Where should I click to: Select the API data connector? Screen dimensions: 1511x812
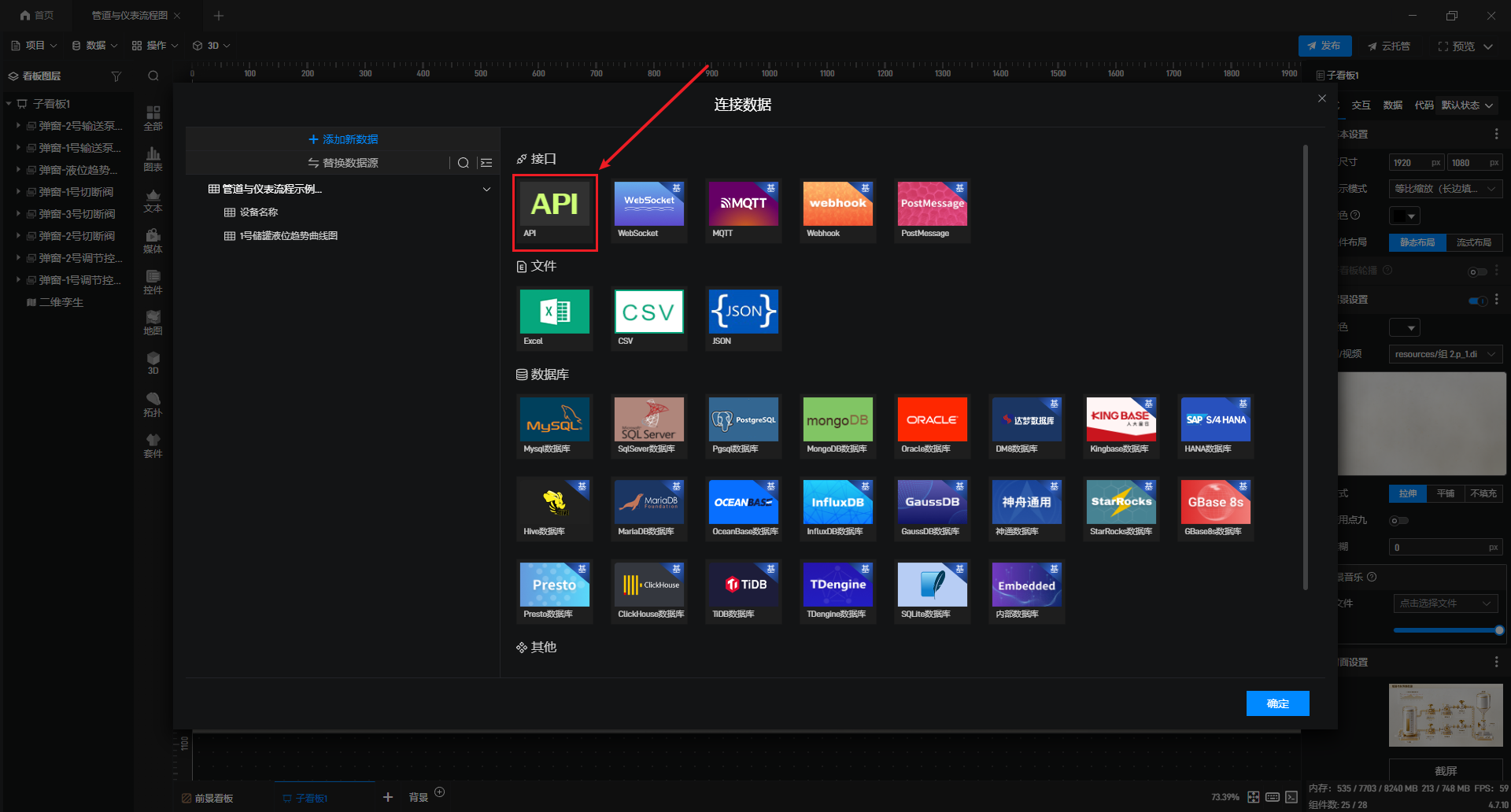pos(555,212)
